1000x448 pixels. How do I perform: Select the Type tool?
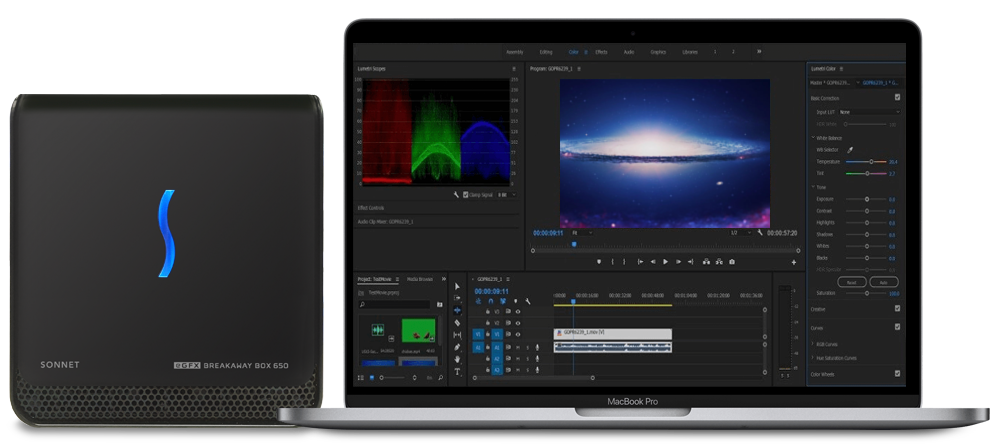(x=457, y=371)
